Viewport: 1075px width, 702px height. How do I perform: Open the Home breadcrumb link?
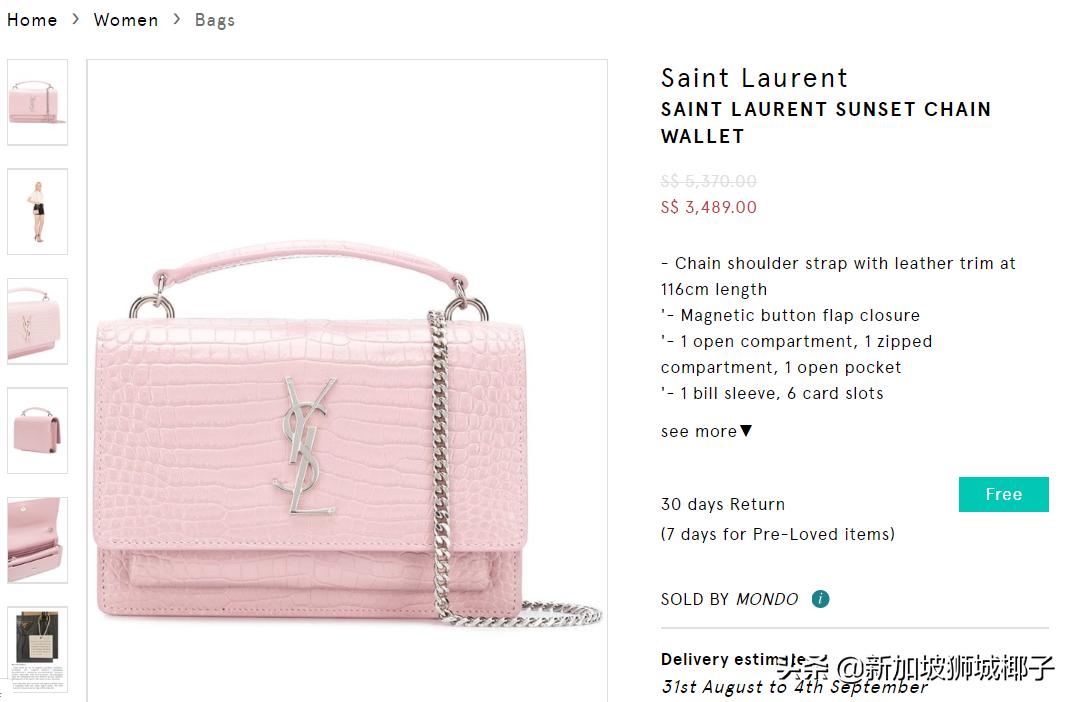point(32,20)
